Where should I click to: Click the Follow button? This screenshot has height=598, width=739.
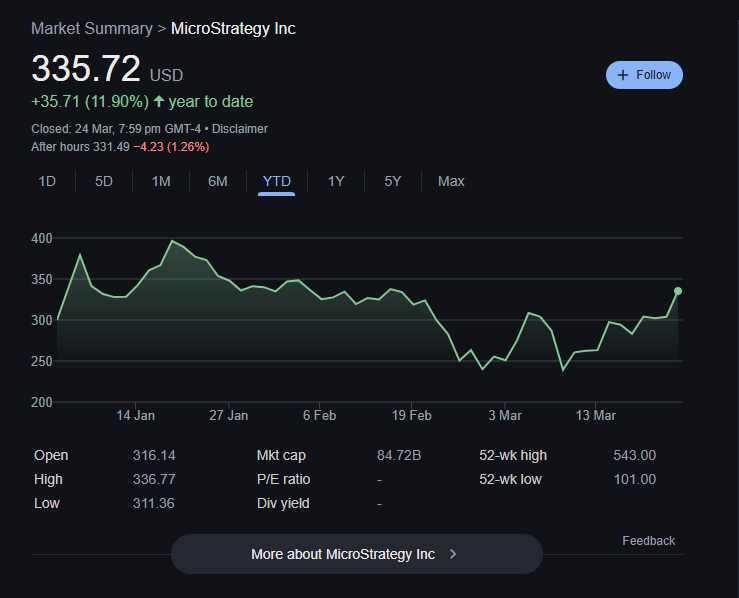pyautogui.click(x=644, y=75)
